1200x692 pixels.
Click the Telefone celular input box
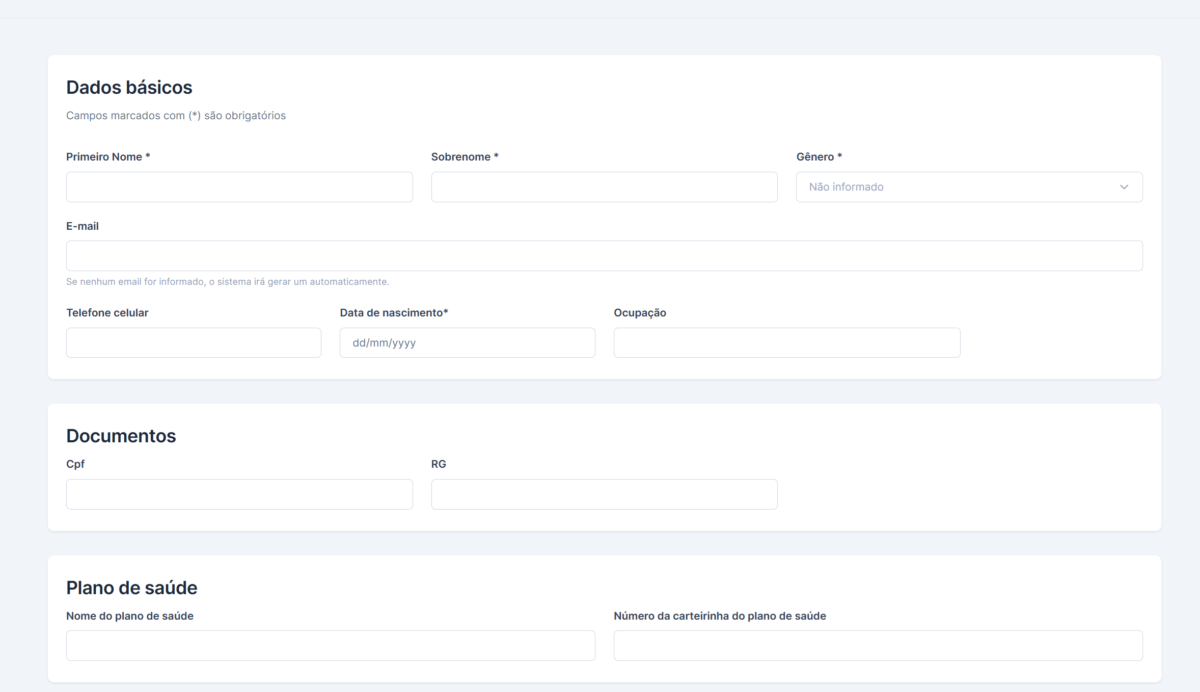(x=194, y=343)
